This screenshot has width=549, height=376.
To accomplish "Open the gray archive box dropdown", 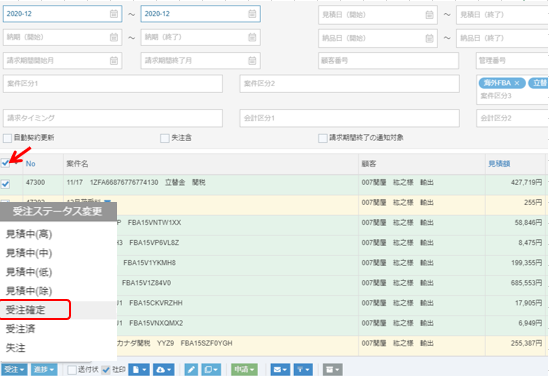I will [332, 369].
